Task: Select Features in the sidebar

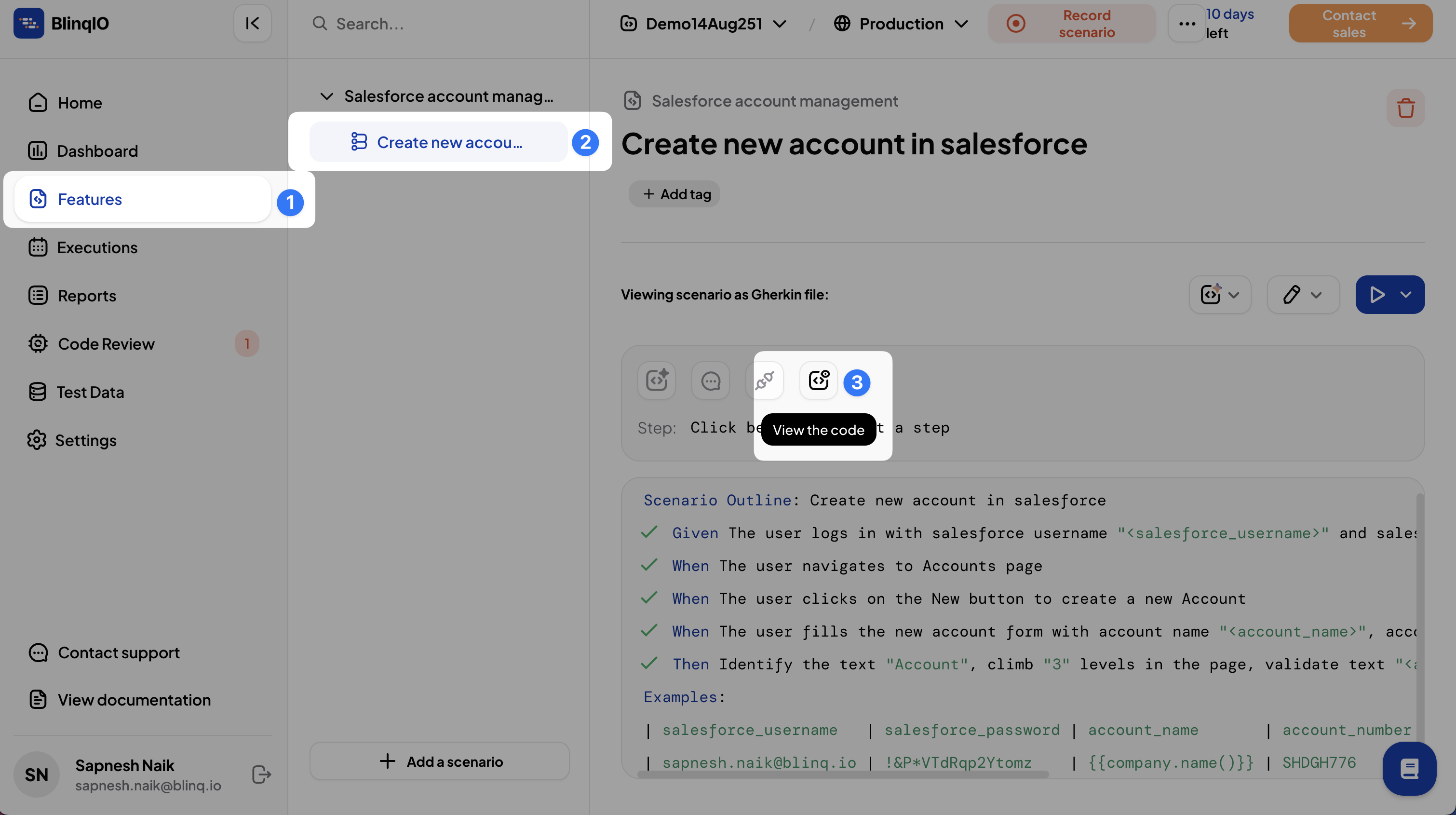Action: coord(142,199)
